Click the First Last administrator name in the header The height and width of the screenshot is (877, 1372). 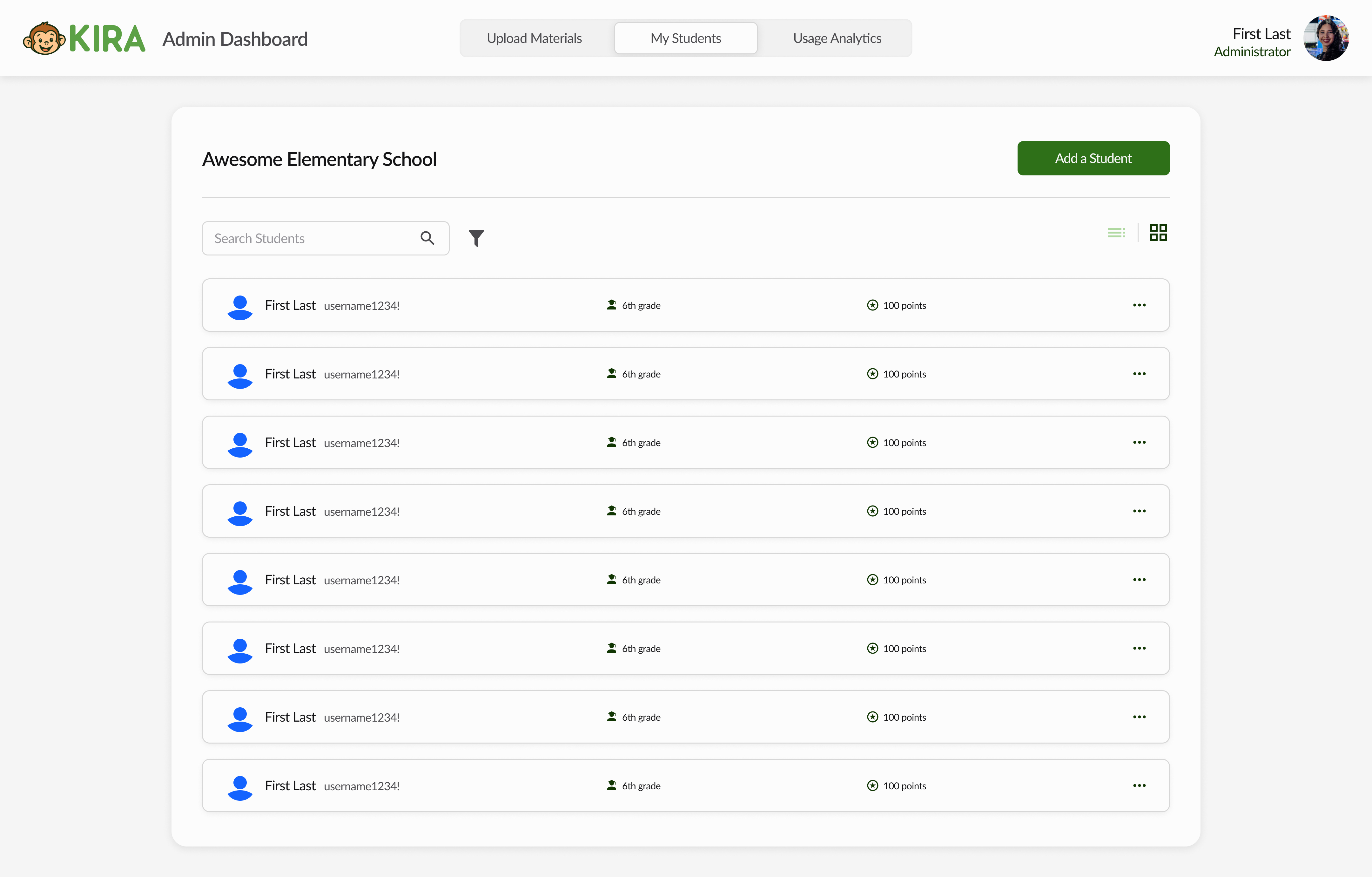coord(1261,34)
